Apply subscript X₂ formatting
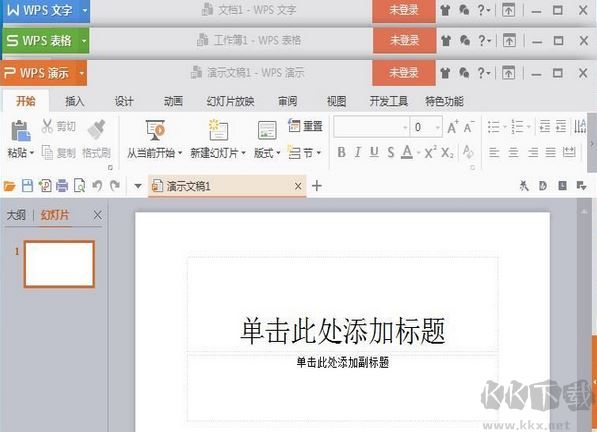This screenshot has width=597, height=432. [447, 153]
